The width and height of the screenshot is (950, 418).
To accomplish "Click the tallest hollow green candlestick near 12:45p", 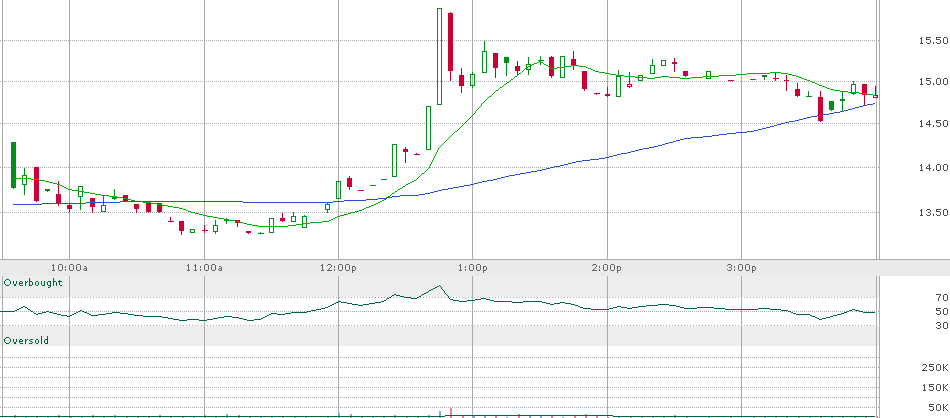I will click(x=439, y=56).
